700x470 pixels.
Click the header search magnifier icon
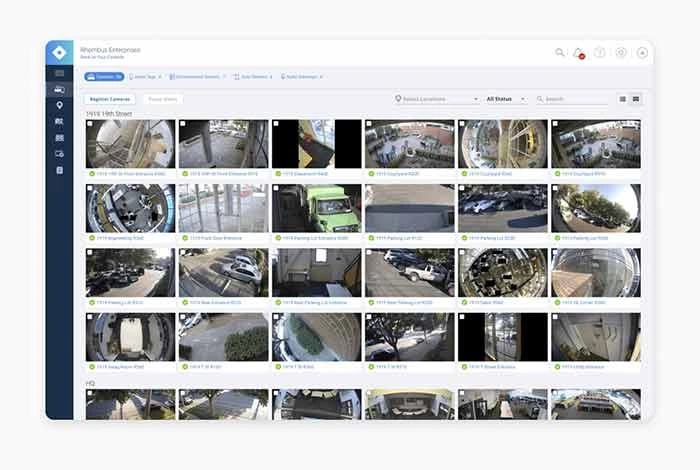559,53
